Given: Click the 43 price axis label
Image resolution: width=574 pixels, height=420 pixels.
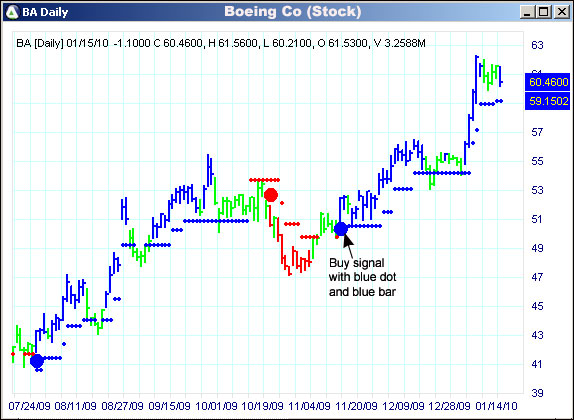Looking at the screenshot, I should tap(537, 335).
